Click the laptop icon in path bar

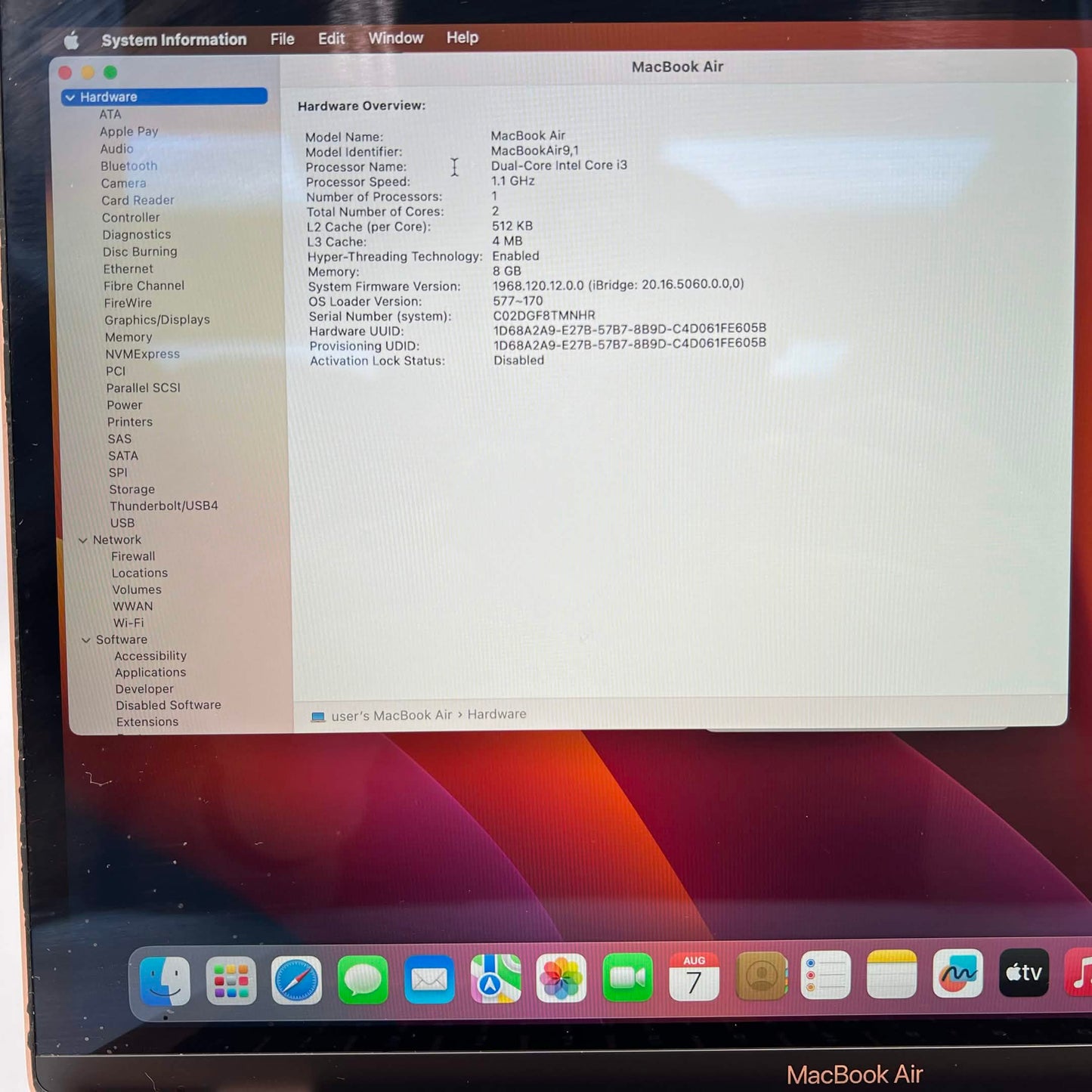coord(318,716)
